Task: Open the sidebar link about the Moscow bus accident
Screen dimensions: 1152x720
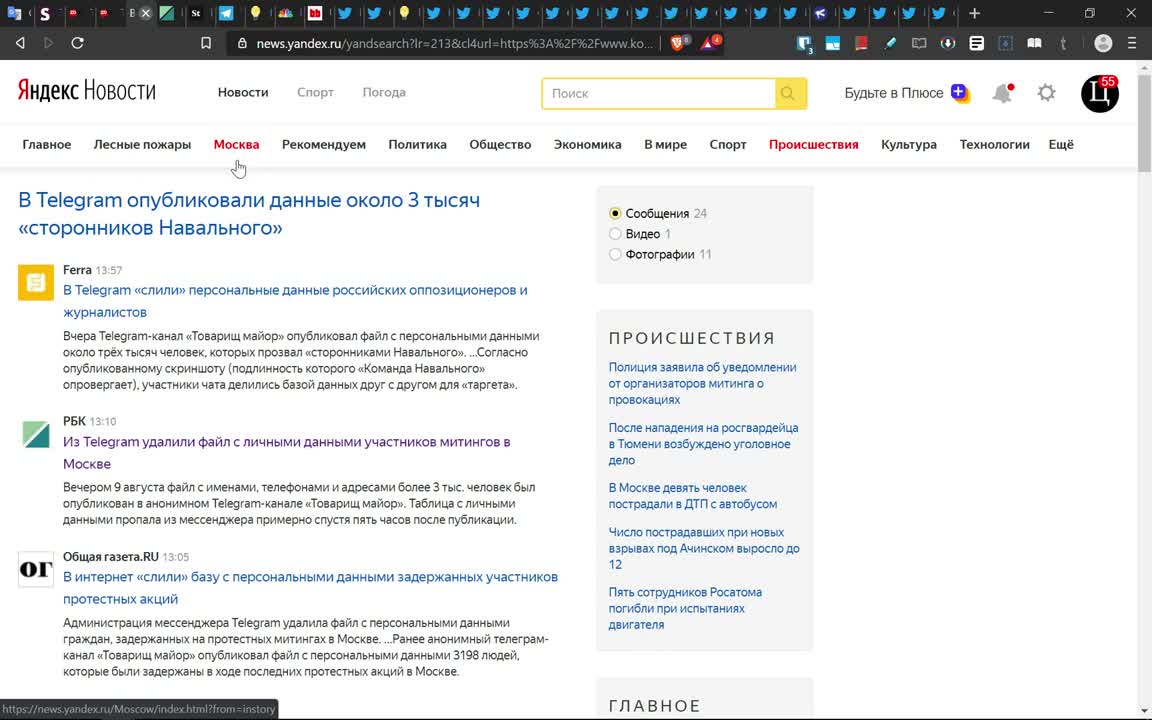Action: [x=693, y=496]
